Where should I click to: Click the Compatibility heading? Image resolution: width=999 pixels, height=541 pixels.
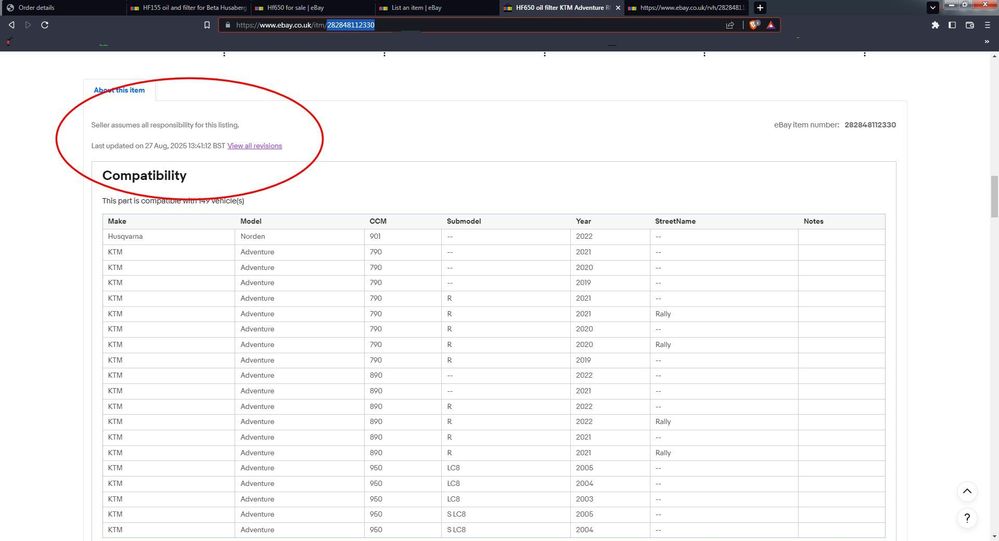[145, 175]
